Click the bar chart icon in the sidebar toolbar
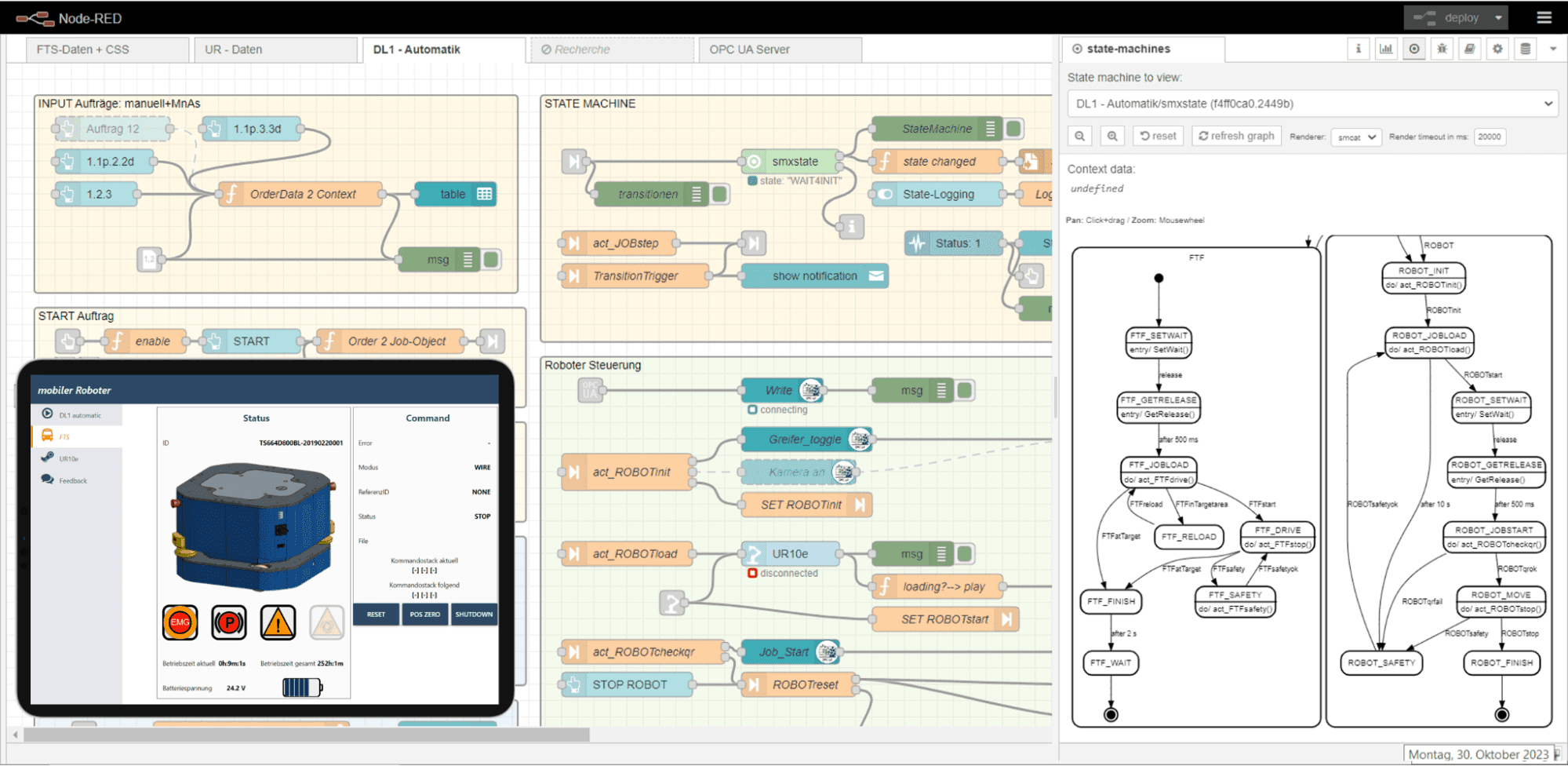Viewport: 1568px width, 766px height. [1386, 49]
